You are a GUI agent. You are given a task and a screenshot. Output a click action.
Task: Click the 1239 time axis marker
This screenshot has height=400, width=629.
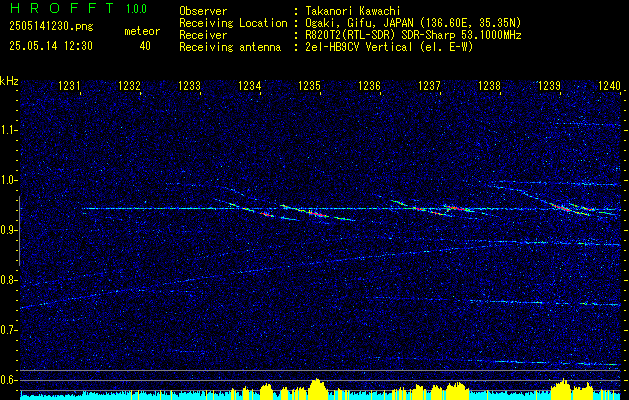click(x=549, y=85)
